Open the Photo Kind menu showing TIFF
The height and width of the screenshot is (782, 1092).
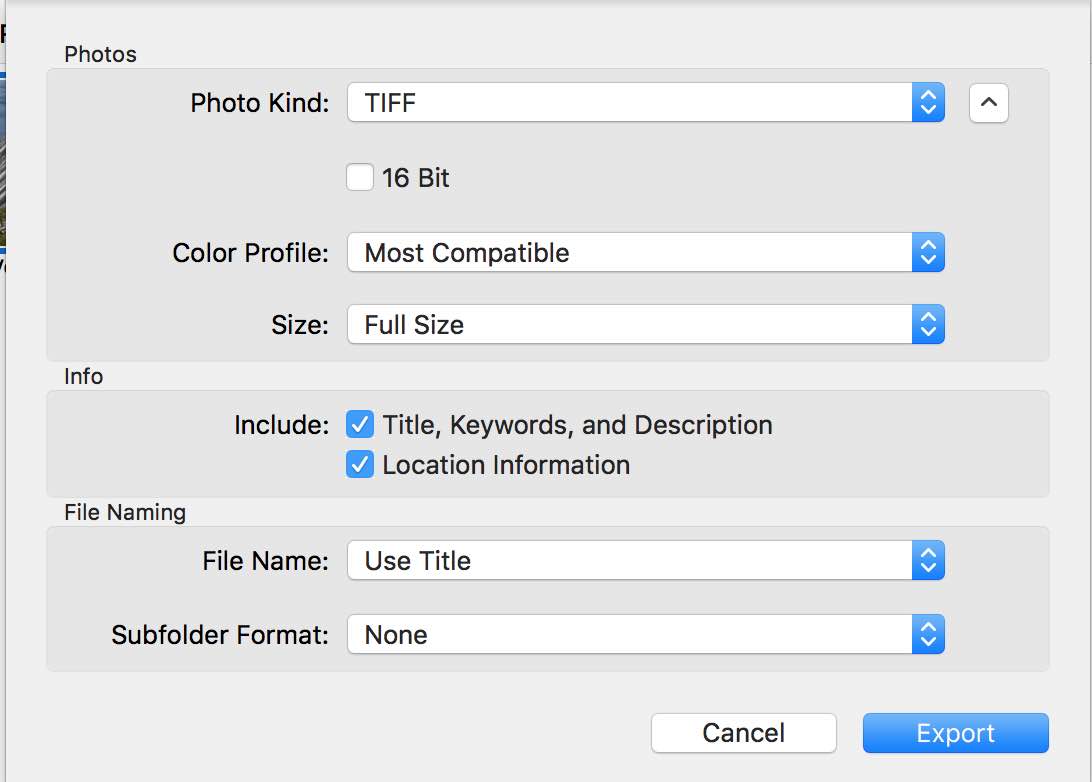(630, 103)
